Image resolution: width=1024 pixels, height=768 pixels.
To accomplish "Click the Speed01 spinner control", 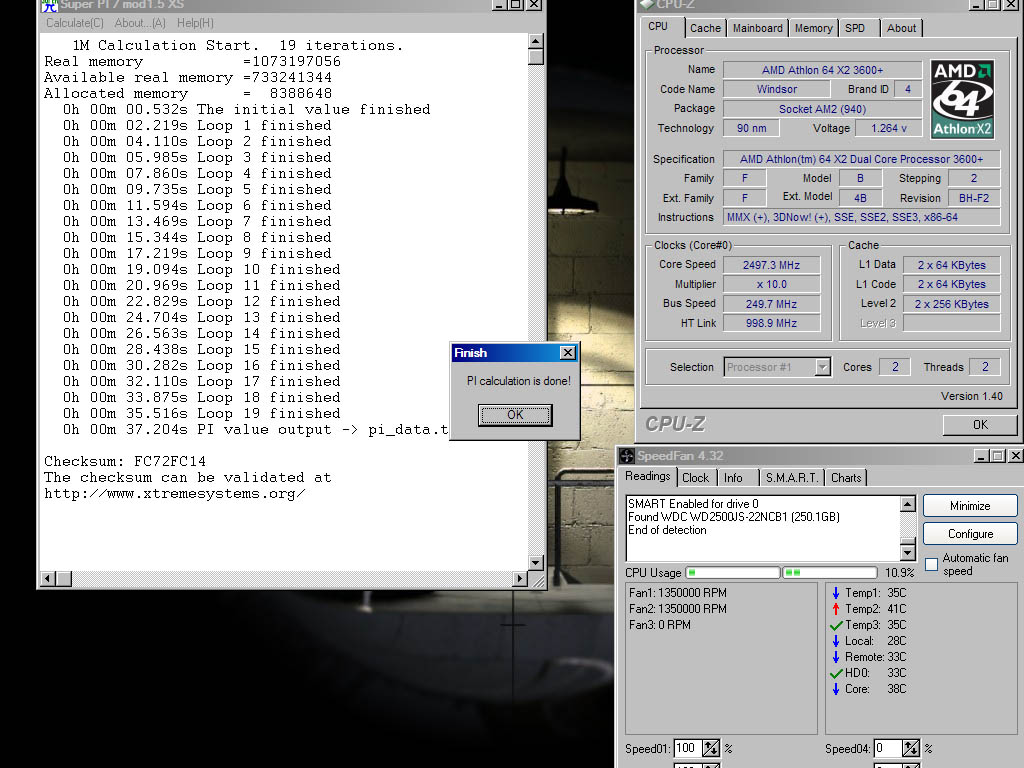I will point(711,748).
